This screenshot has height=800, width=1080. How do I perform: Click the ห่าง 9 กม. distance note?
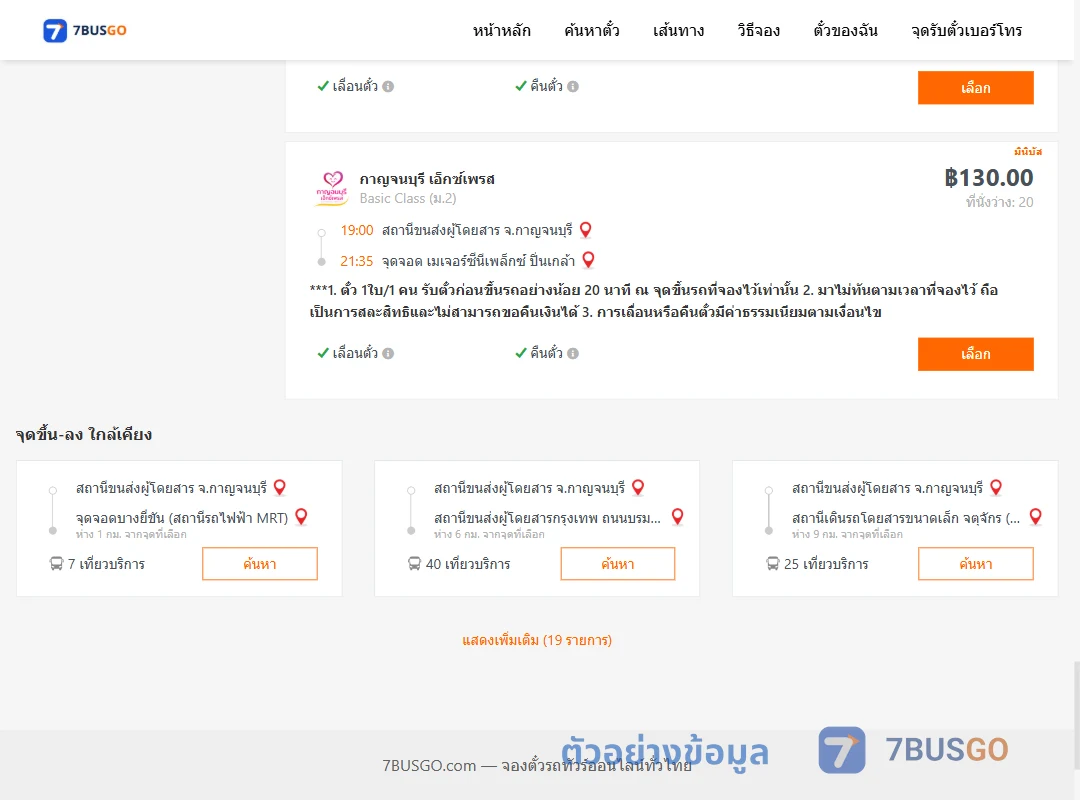tap(847, 535)
